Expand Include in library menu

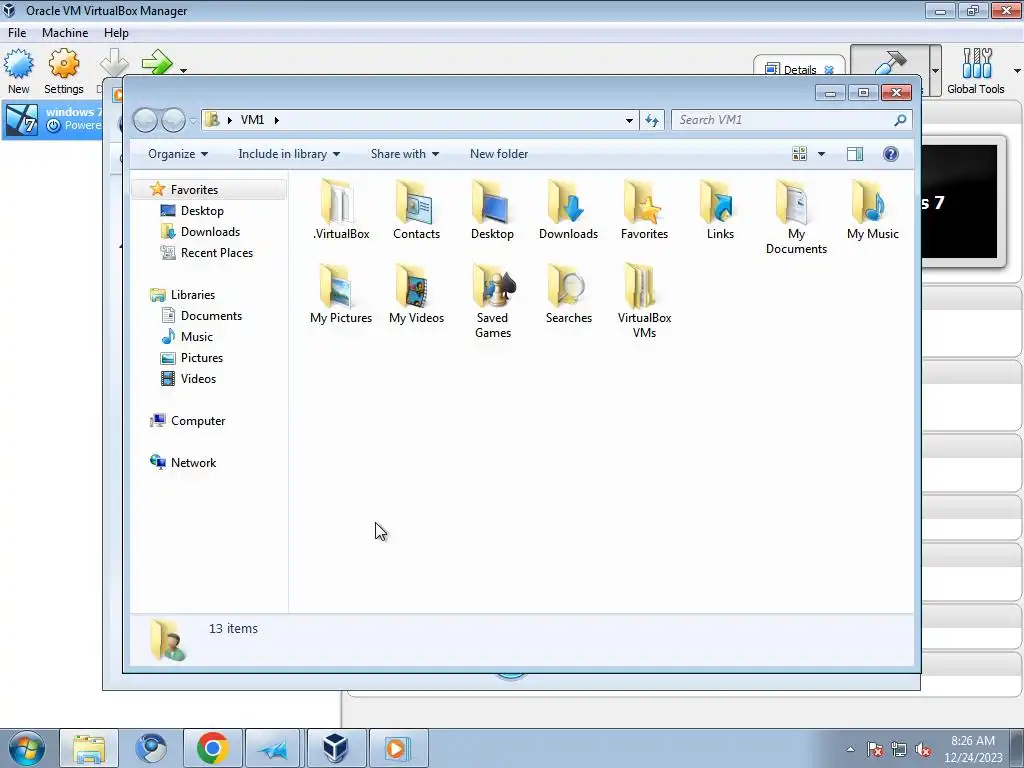tap(289, 154)
